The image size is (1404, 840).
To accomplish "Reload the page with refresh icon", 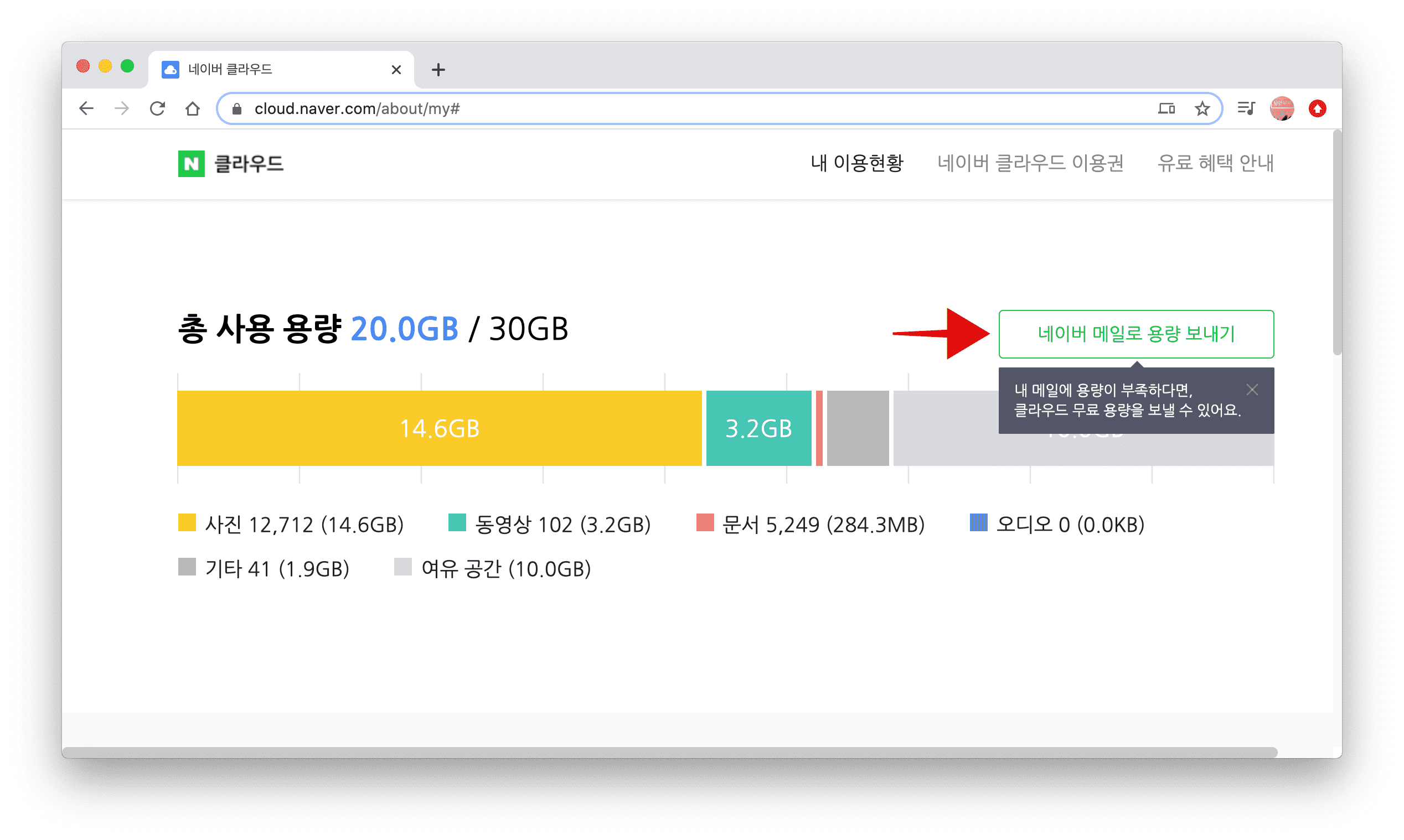I will [x=157, y=108].
